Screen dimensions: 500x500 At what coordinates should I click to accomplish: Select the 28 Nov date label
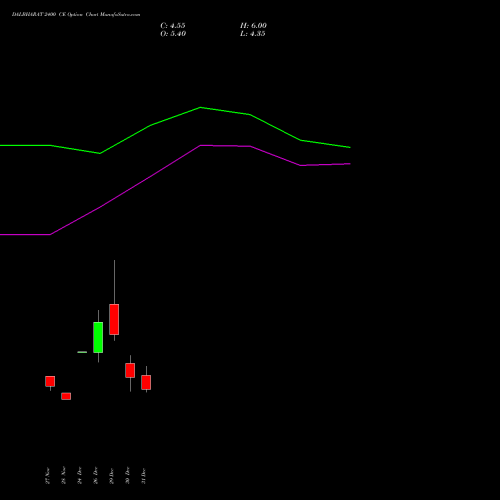pyautogui.click(x=63, y=476)
